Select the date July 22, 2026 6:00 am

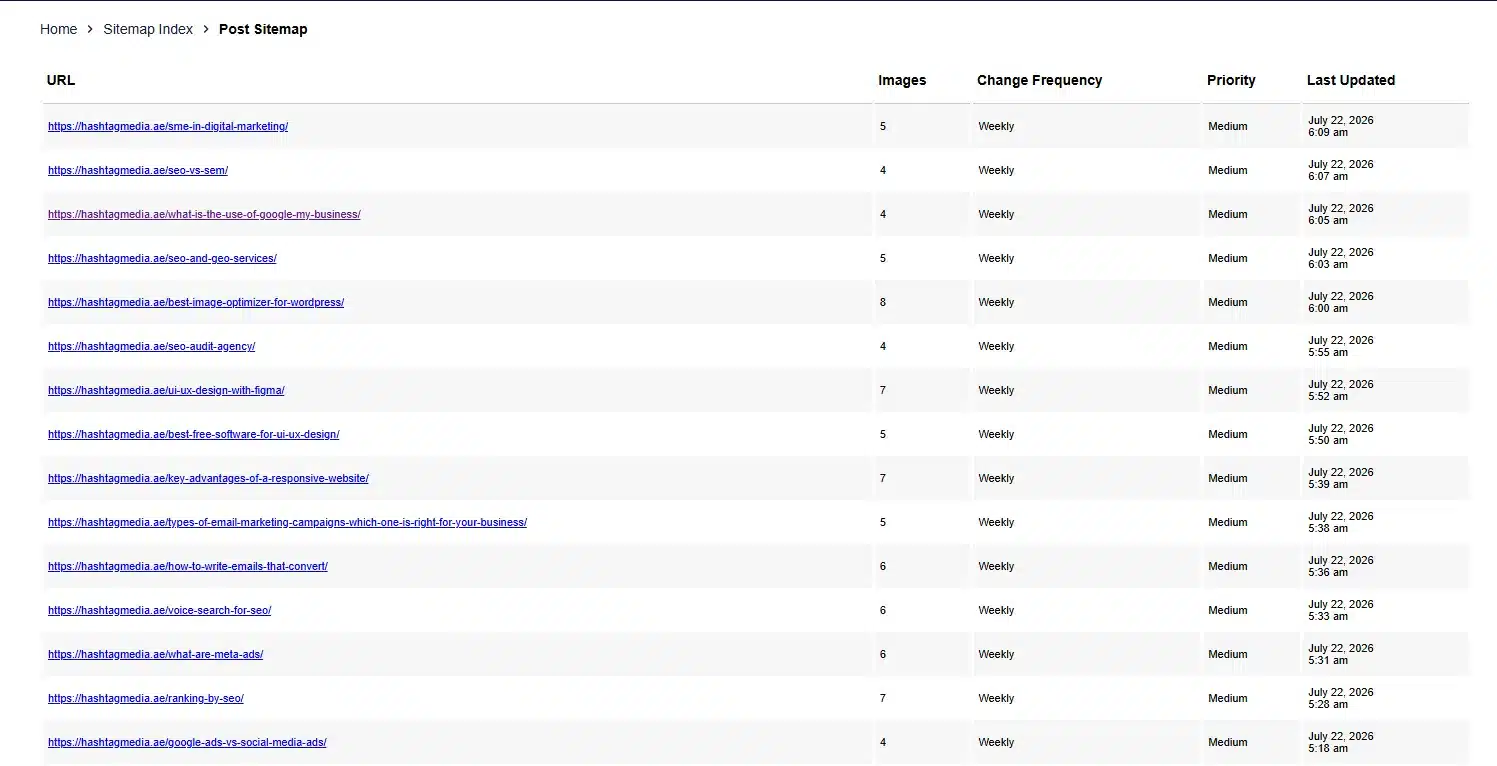pyautogui.click(x=1341, y=302)
